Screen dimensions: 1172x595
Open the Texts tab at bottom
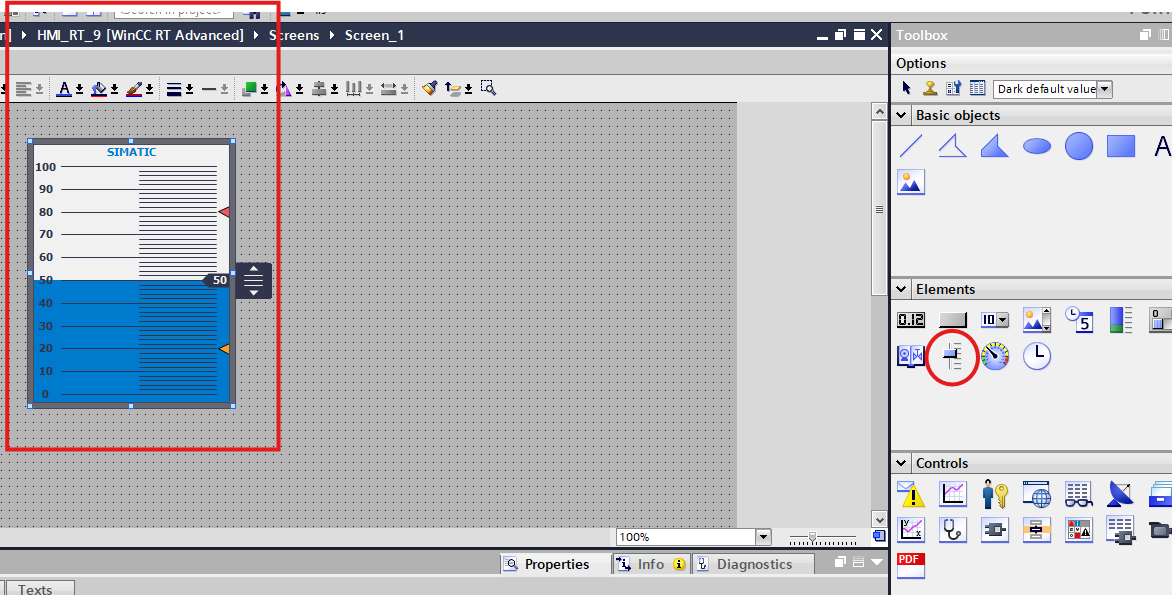(41, 589)
